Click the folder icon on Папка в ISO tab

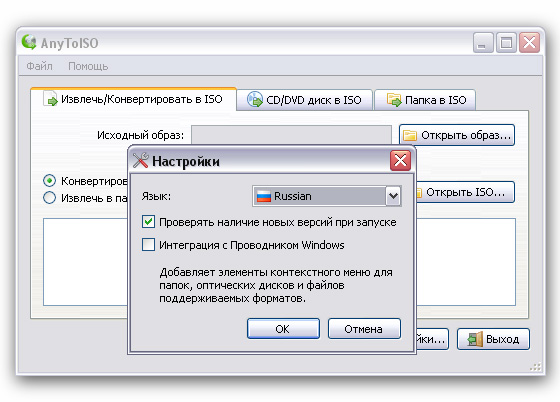(394, 100)
